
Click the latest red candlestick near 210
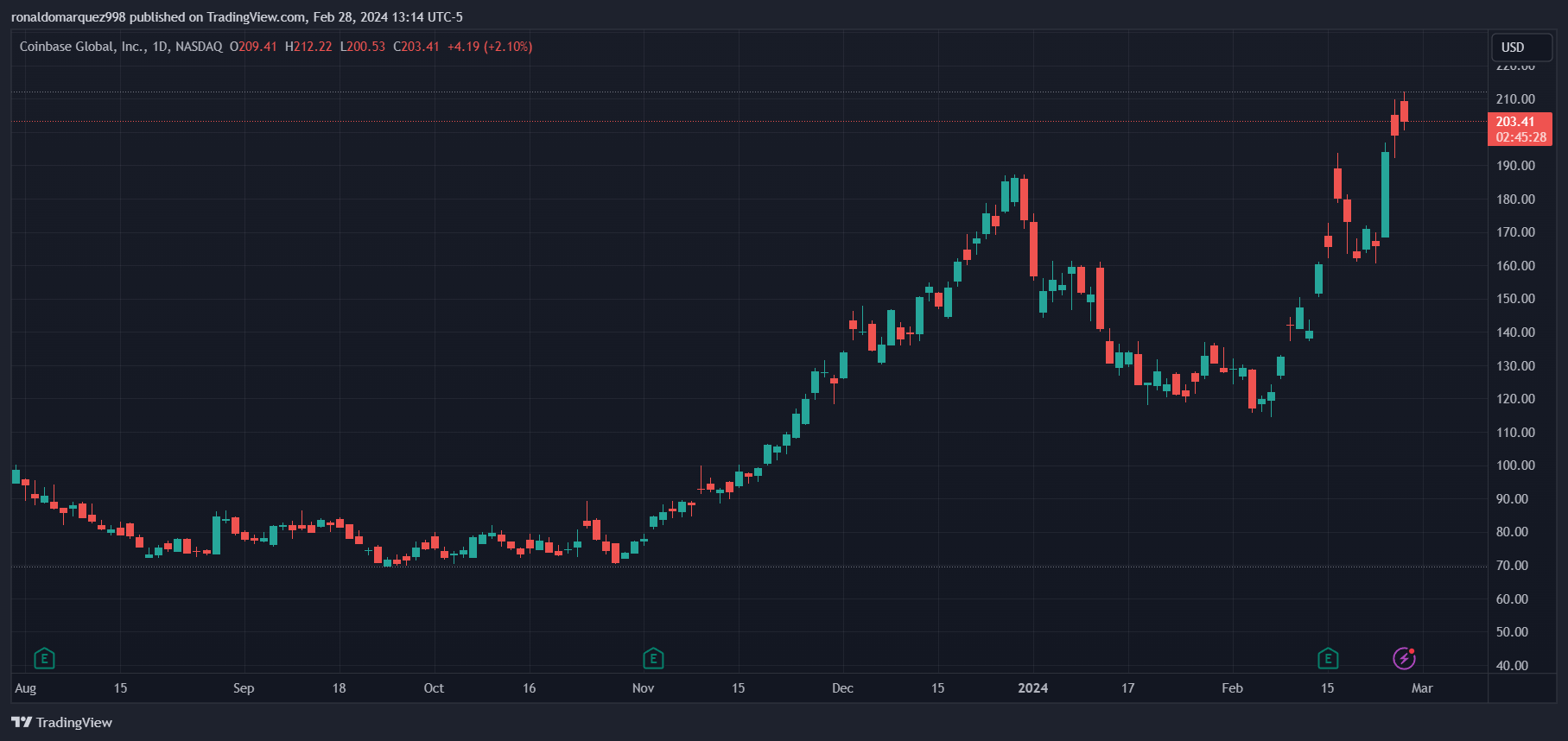tap(1405, 111)
